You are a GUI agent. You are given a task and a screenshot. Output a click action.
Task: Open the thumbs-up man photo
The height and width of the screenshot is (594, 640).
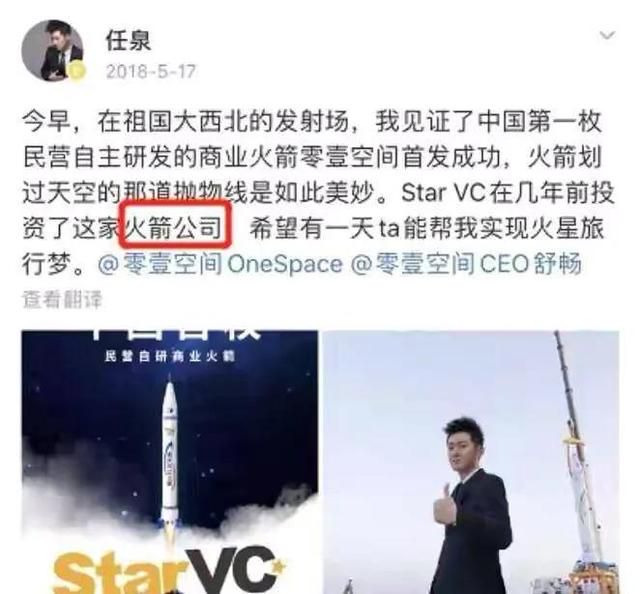[471, 462]
